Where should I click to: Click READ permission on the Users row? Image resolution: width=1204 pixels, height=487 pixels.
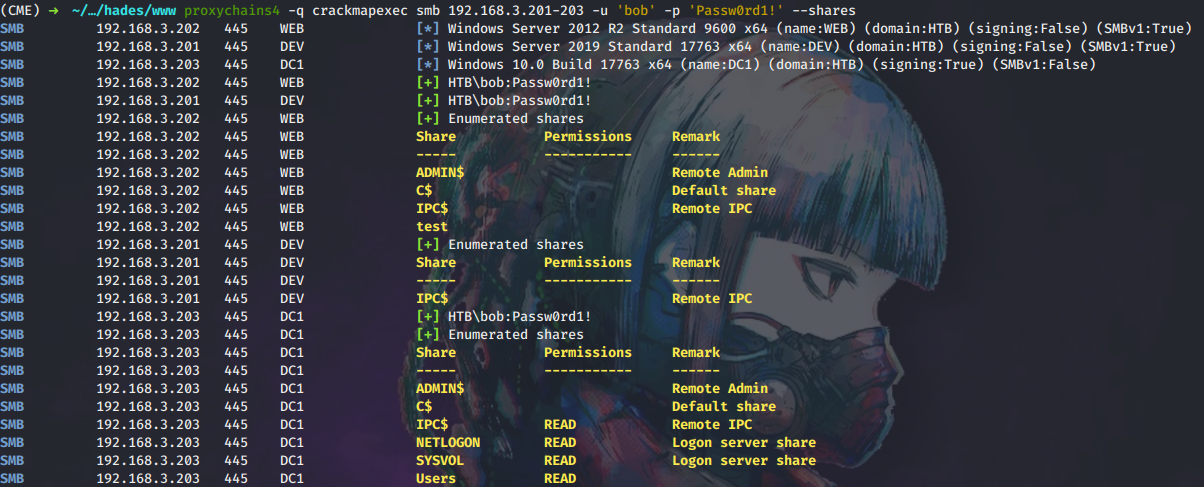[560, 478]
